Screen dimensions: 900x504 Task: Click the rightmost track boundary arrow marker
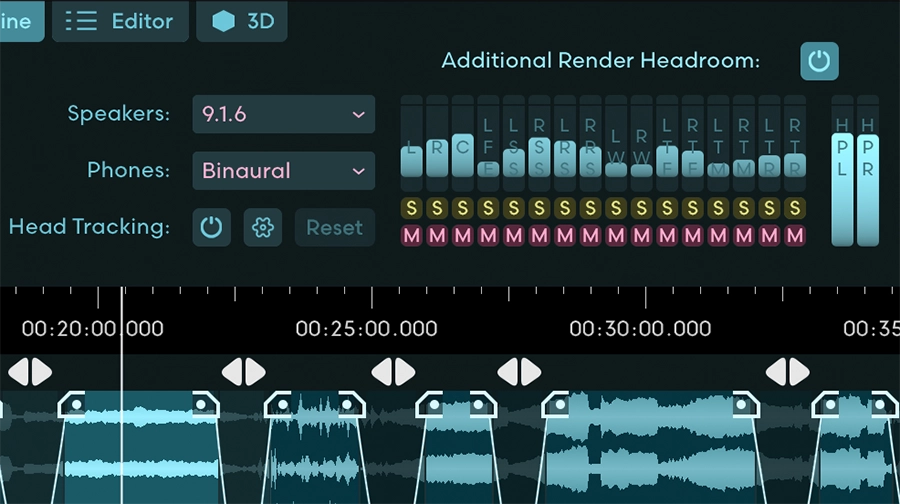[789, 373]
